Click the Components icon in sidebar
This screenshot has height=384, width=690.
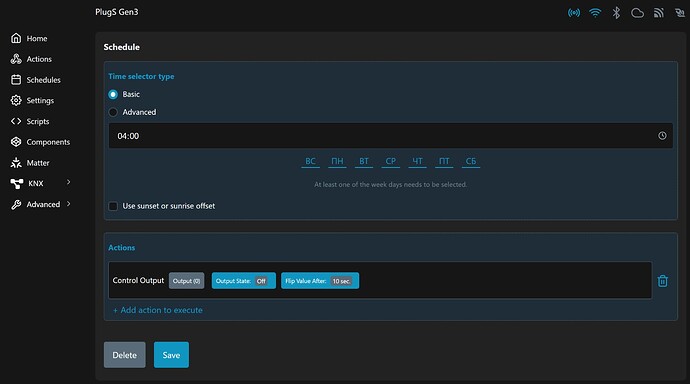[x=16, y=142]
